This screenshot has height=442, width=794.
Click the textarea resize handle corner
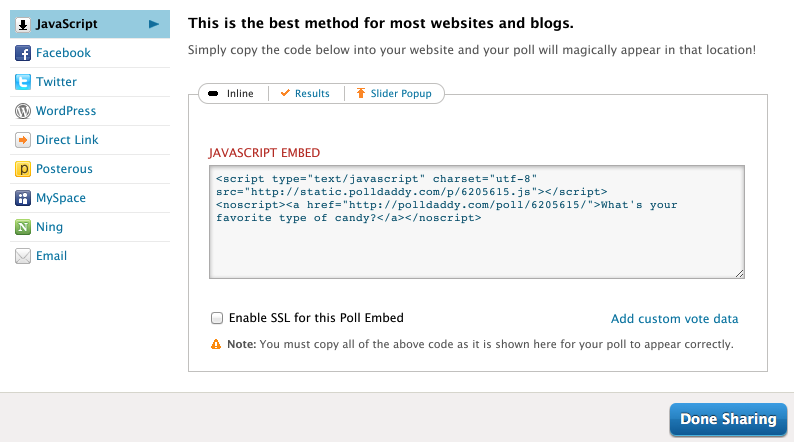click(739, 272)
